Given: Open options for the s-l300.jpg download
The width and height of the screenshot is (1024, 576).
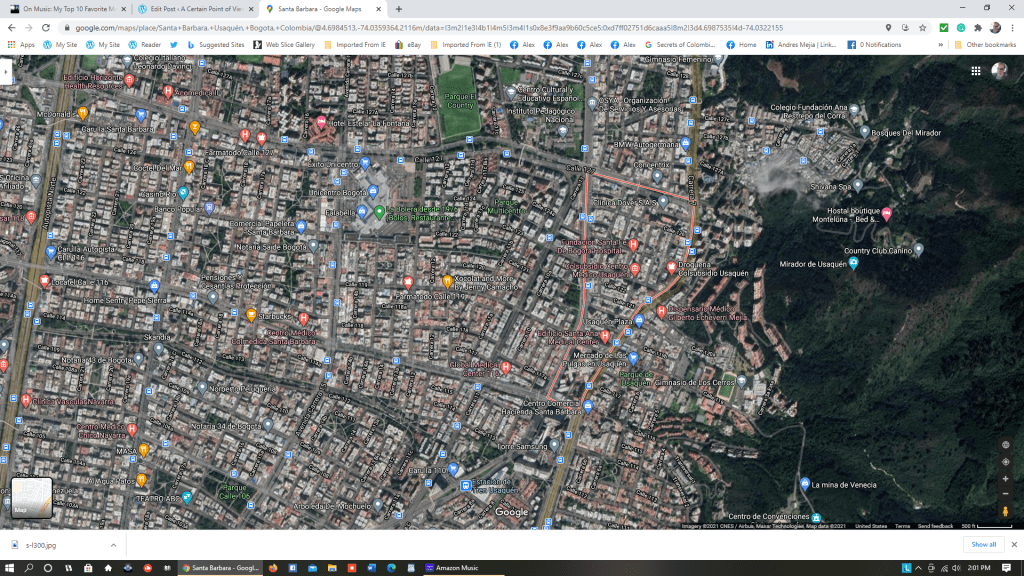Looking at the screenshot, I should point(112,545).
